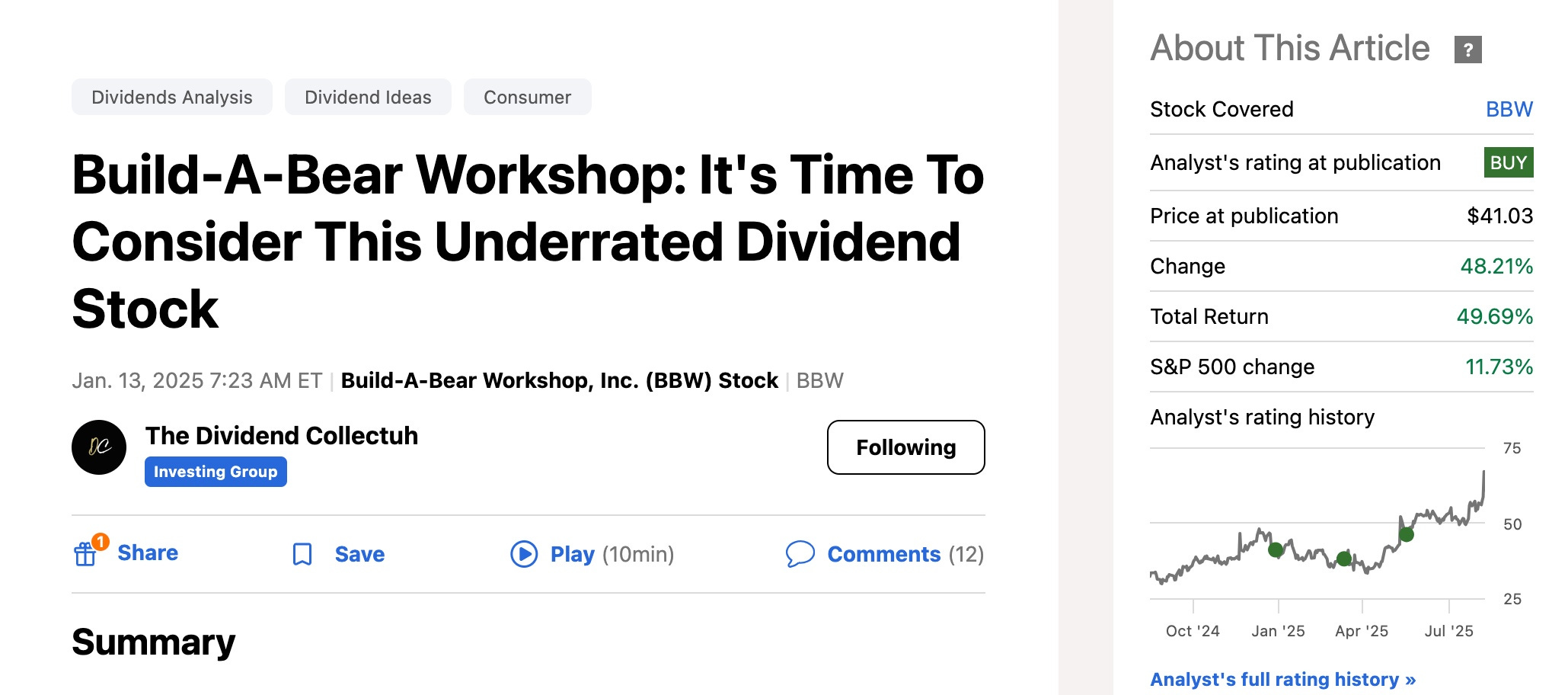Click the 11.73% S&P 500 change value
Image resolution: width=1568 pixels, height=695 pixels.
click(1499, 367)
